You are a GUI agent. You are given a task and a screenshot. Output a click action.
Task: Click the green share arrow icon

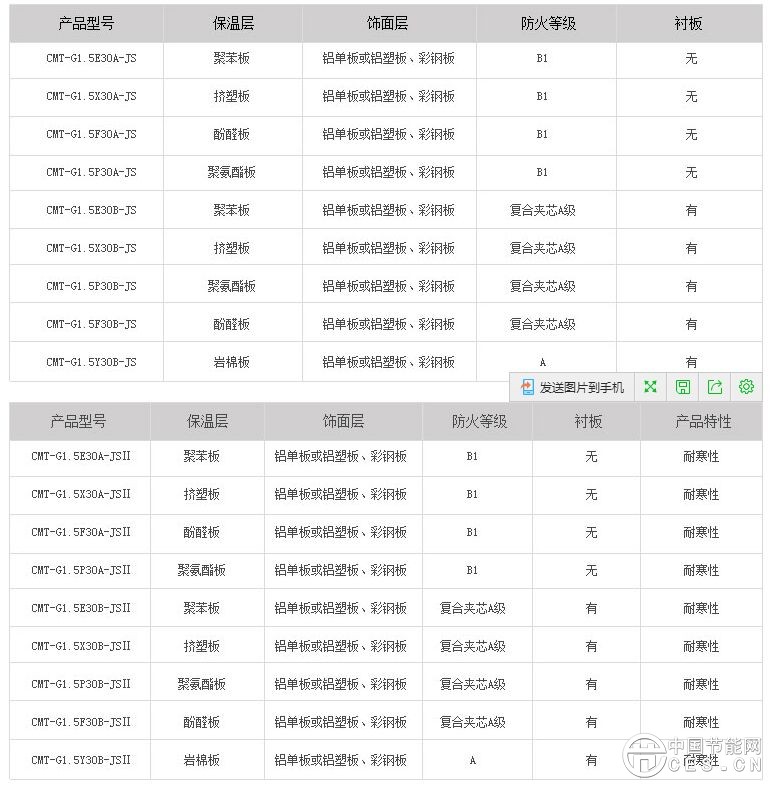pos(714,387)
